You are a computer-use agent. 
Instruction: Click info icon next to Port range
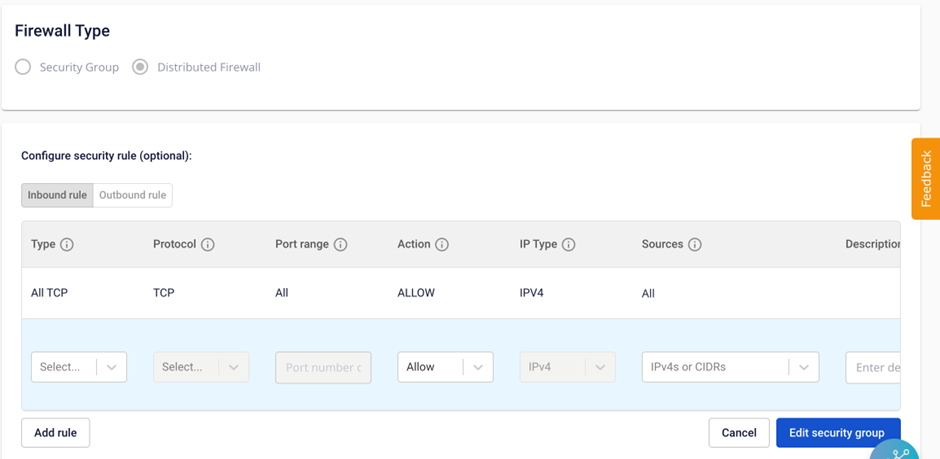pos(340,244)
